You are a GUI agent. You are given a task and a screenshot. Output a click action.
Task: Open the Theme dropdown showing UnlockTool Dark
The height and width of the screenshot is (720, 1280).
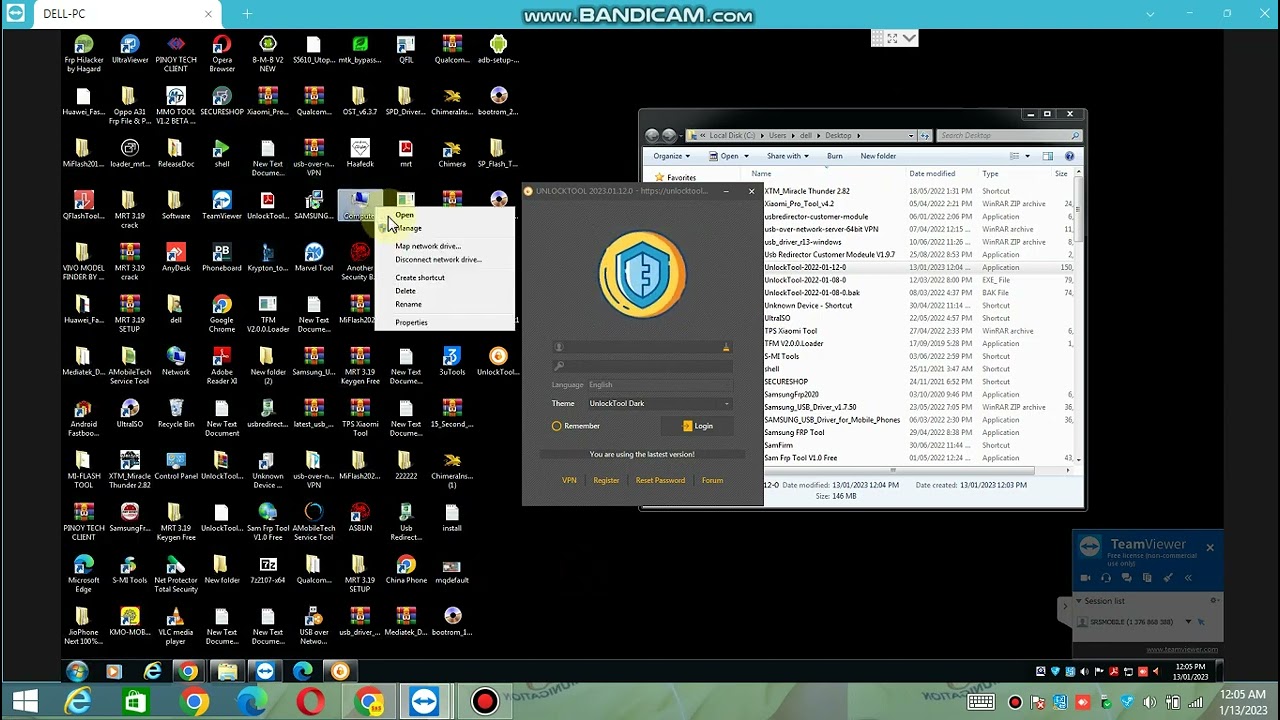(660, 404)
